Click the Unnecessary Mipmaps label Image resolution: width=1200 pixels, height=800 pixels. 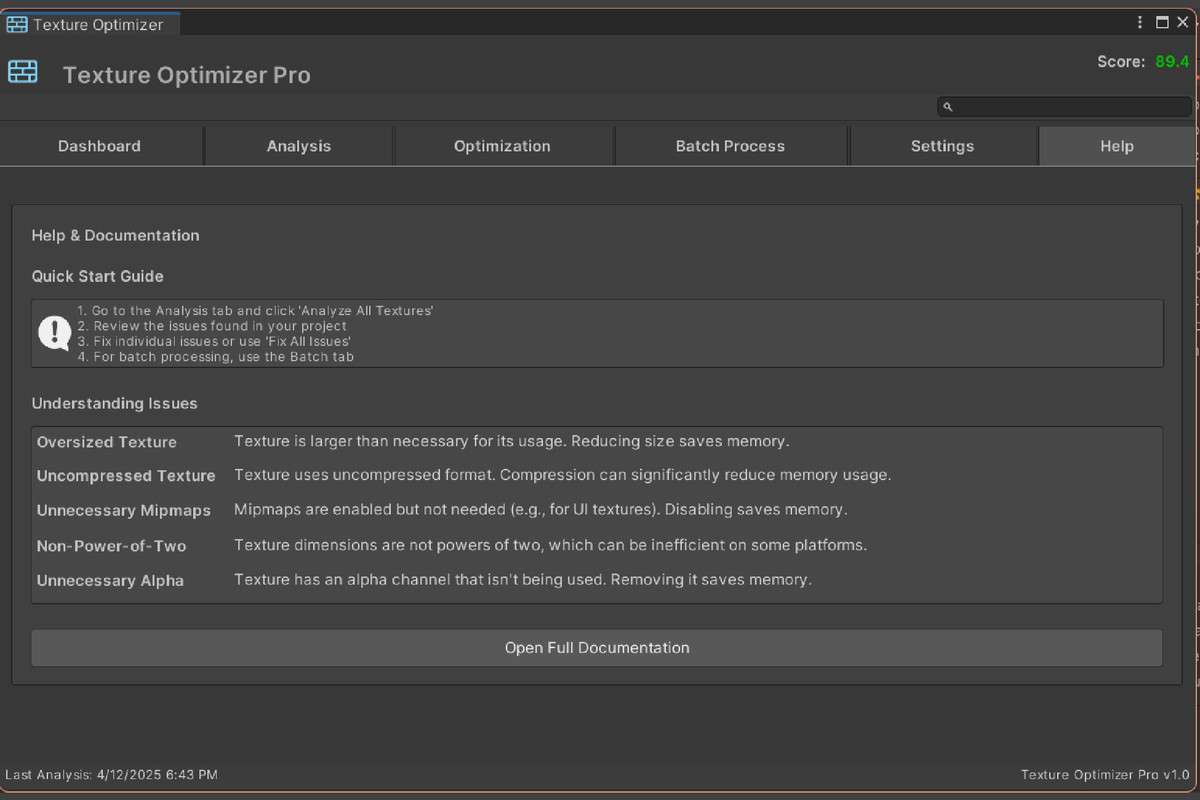(124, 511)
